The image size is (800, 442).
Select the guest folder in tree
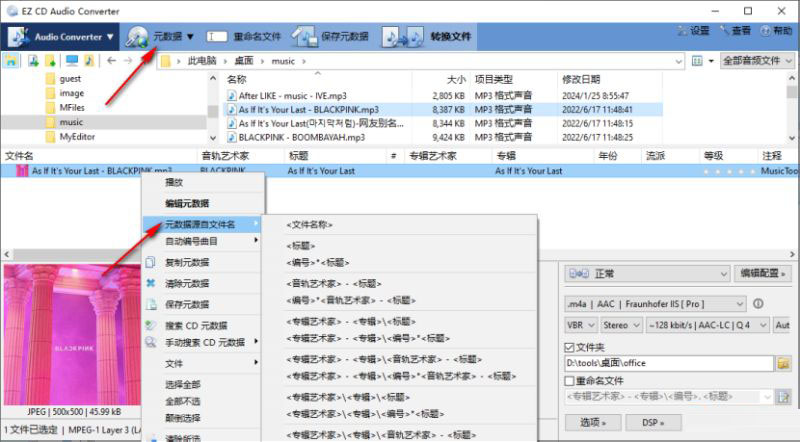(x=70, y=79)
